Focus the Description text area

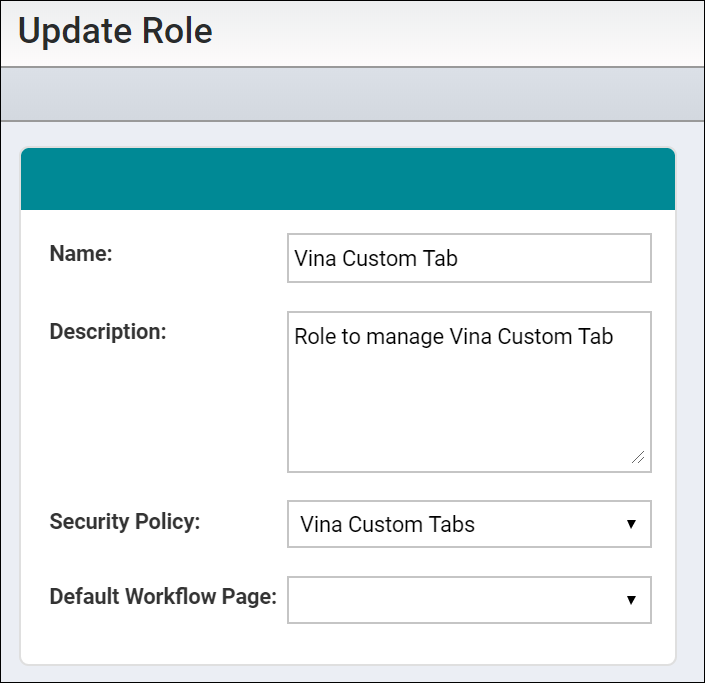469,392
